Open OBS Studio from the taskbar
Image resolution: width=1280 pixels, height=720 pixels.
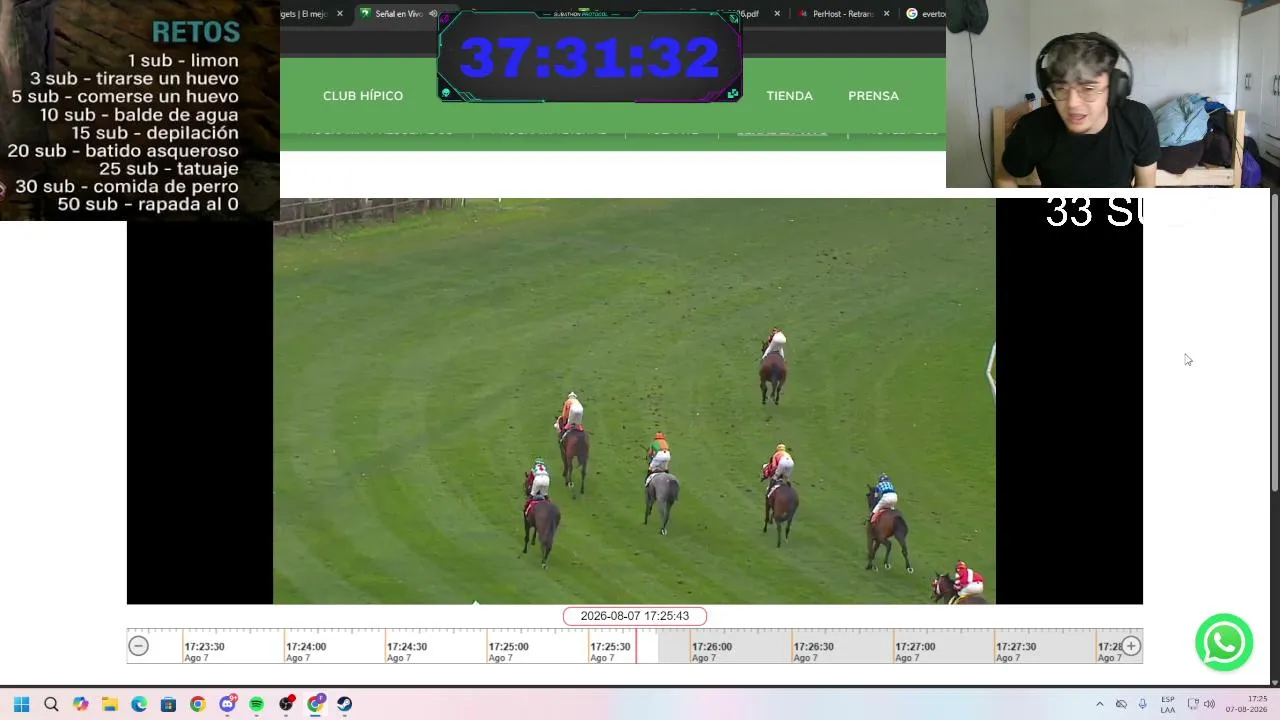click(x=286, y=704)
